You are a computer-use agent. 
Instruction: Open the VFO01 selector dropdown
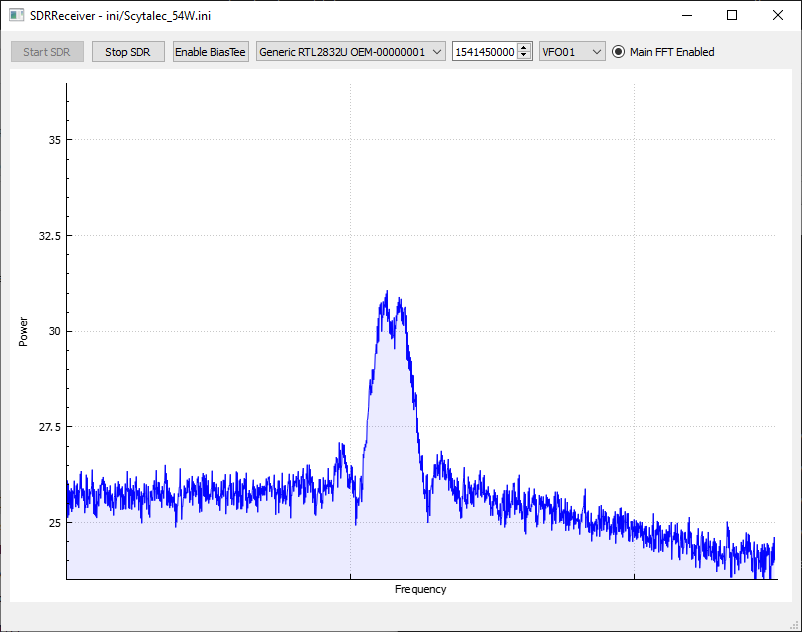(572, 52)
